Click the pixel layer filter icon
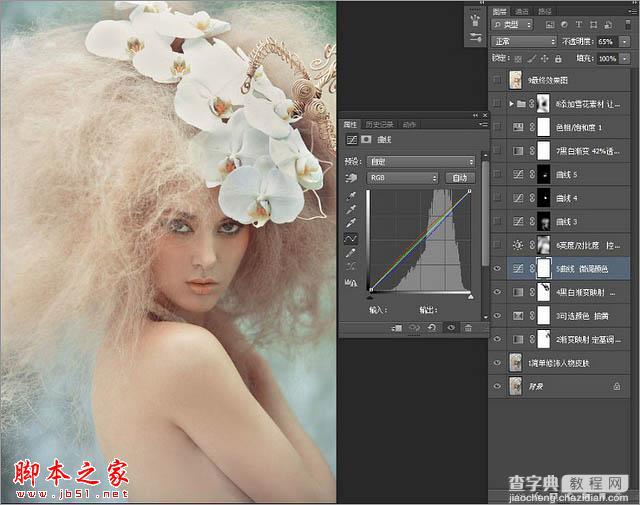 pyautogui.click(x=550, y=25)
